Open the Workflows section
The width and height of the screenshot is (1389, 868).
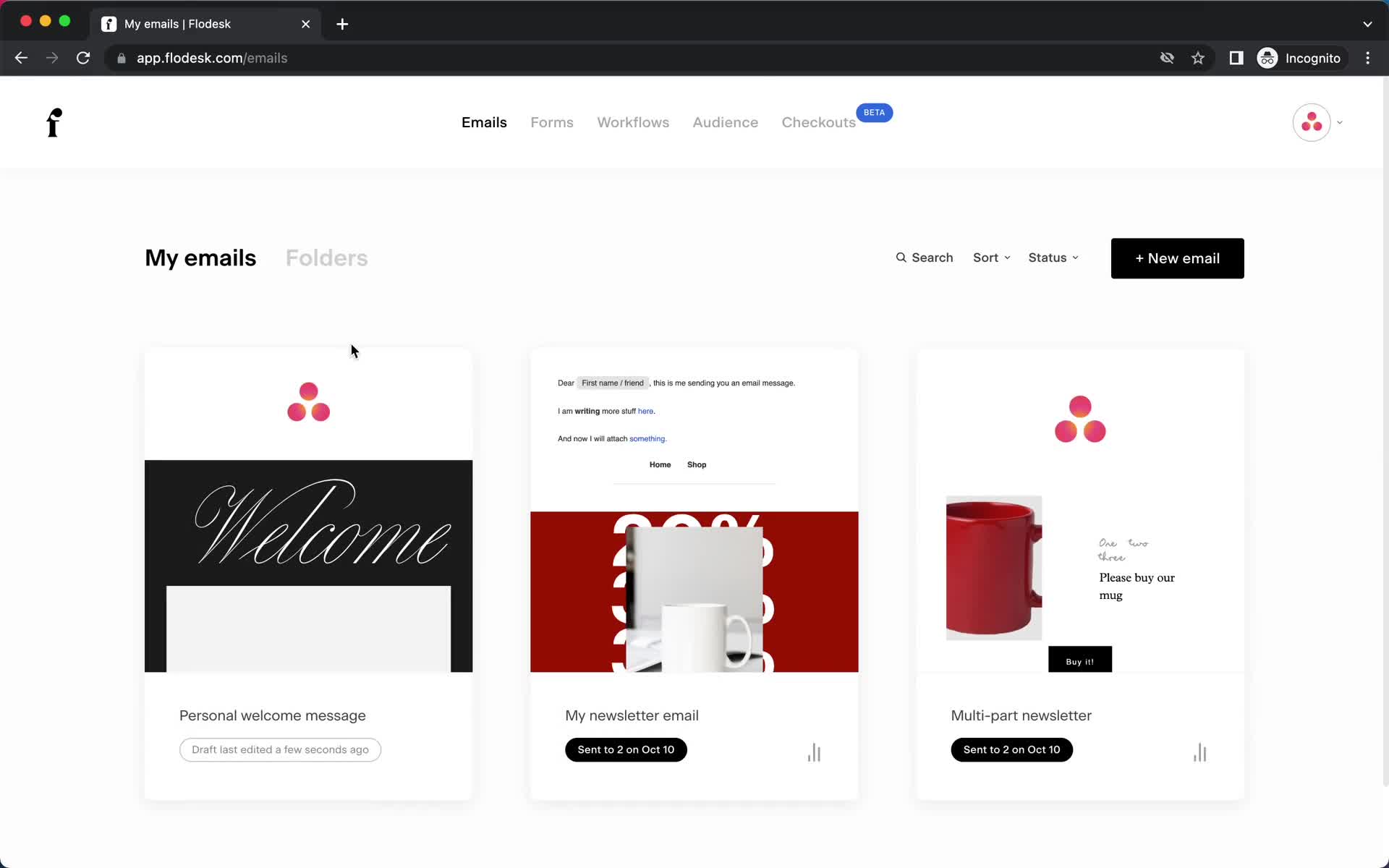click(633, 122)
